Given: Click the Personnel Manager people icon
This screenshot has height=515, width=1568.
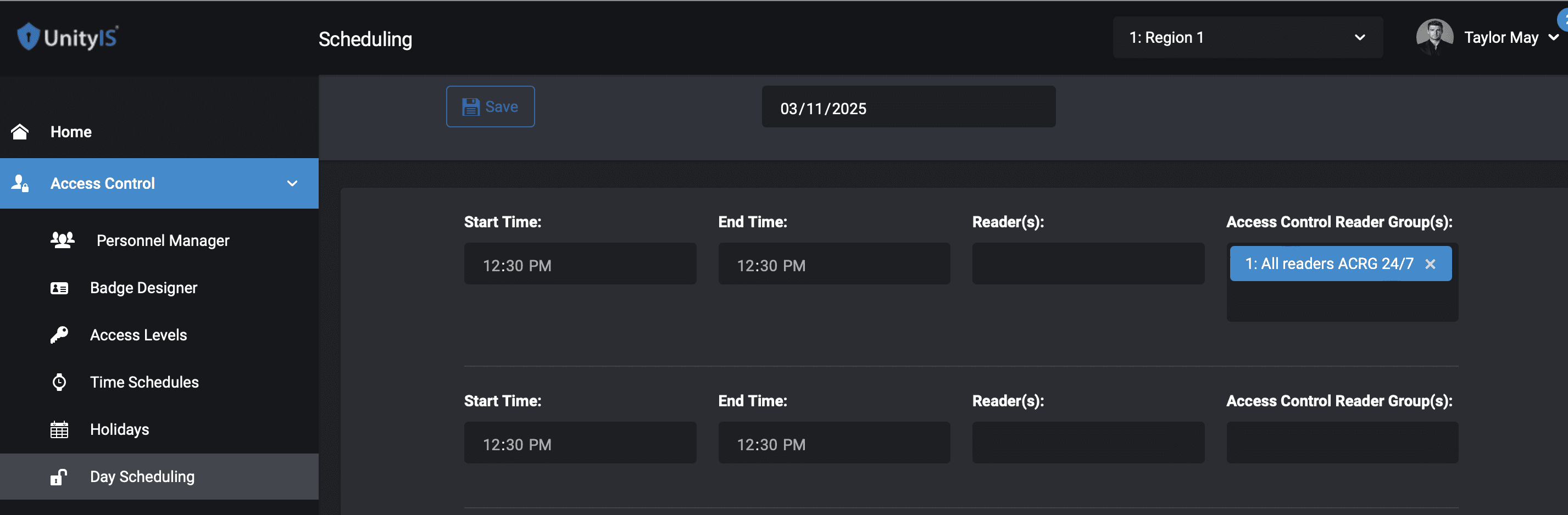Looking at the screenshot, I should [x=62, y=240].
